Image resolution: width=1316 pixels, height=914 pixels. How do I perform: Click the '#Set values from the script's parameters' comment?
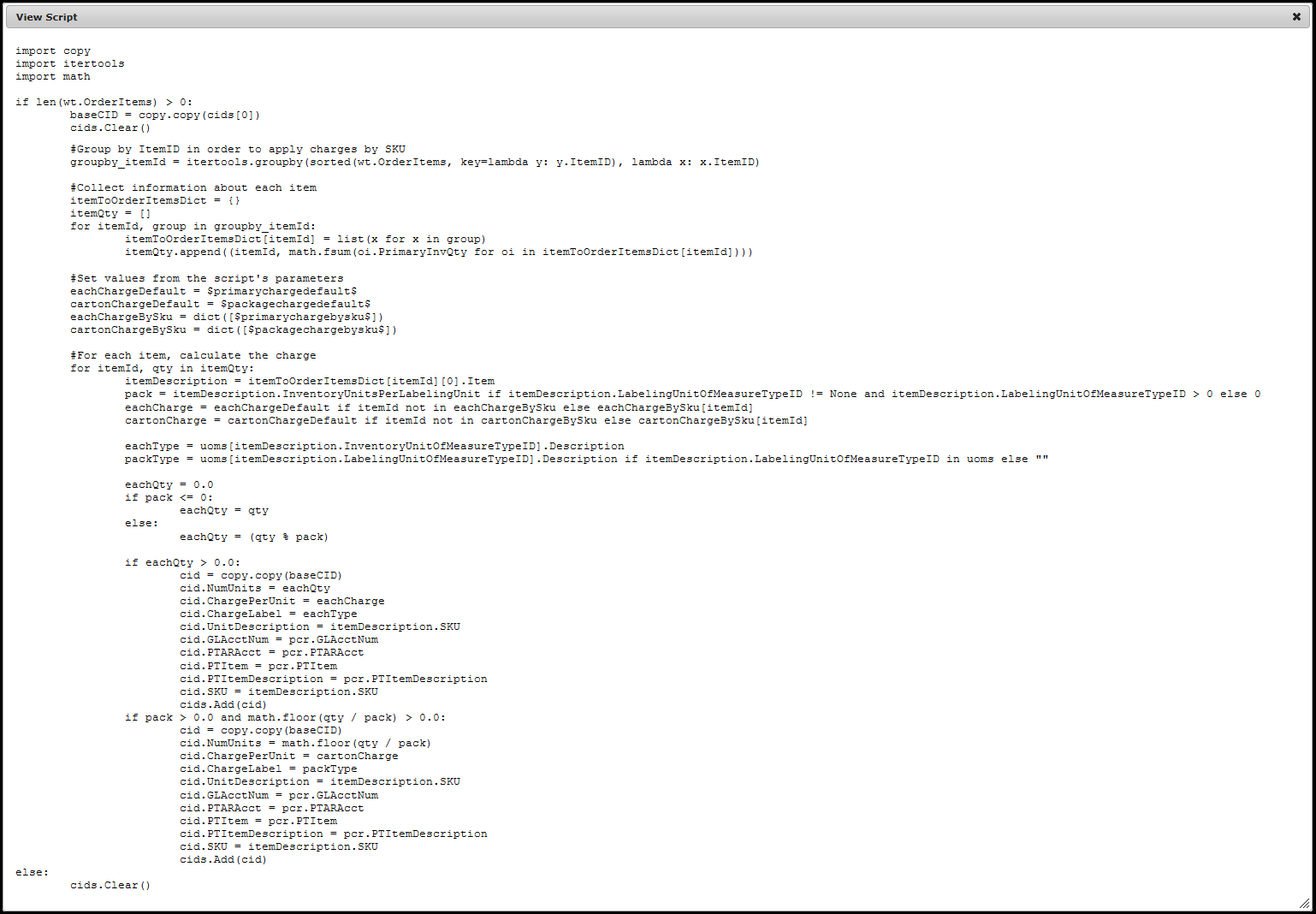click(207, 278)
